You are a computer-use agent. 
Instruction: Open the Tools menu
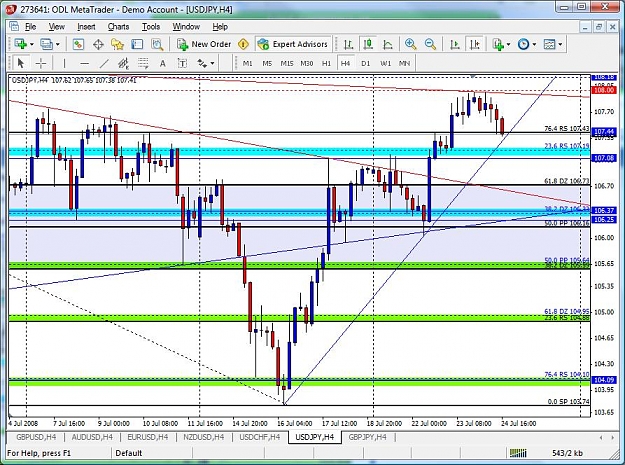pos(151,27)
